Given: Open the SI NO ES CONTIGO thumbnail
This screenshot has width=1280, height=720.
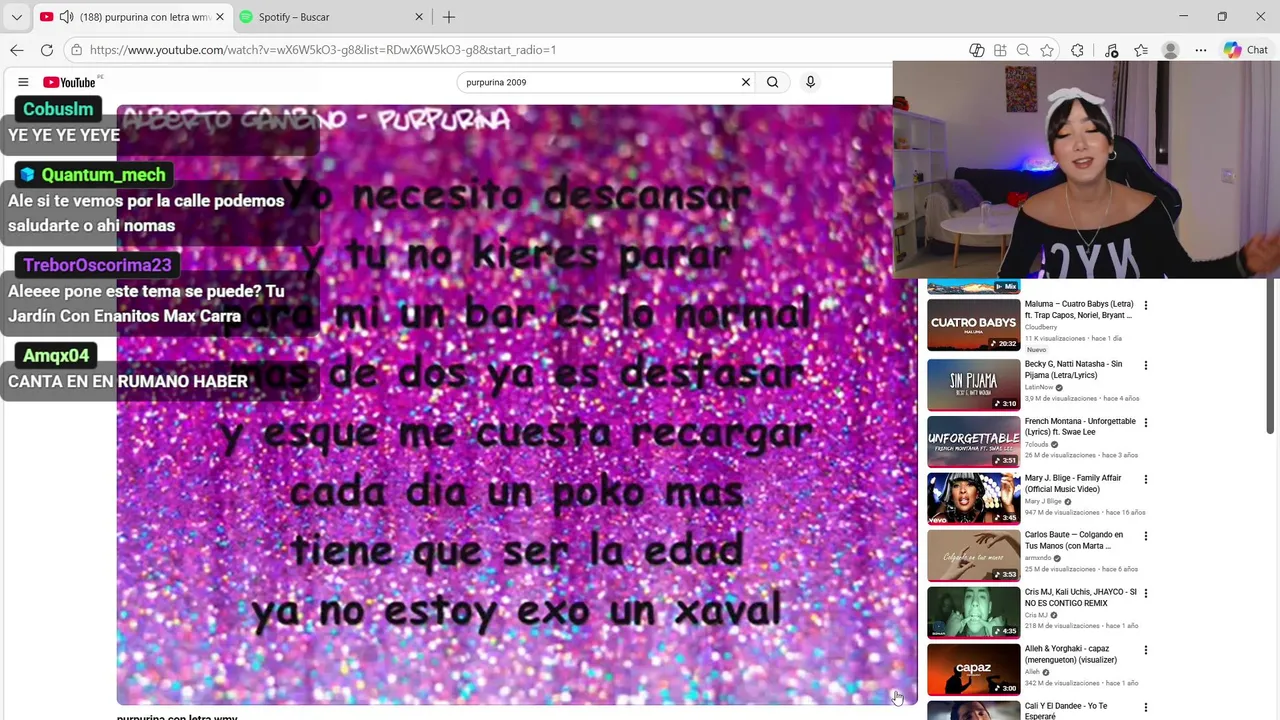Looking at the screenshot, I should coord(973,612).
